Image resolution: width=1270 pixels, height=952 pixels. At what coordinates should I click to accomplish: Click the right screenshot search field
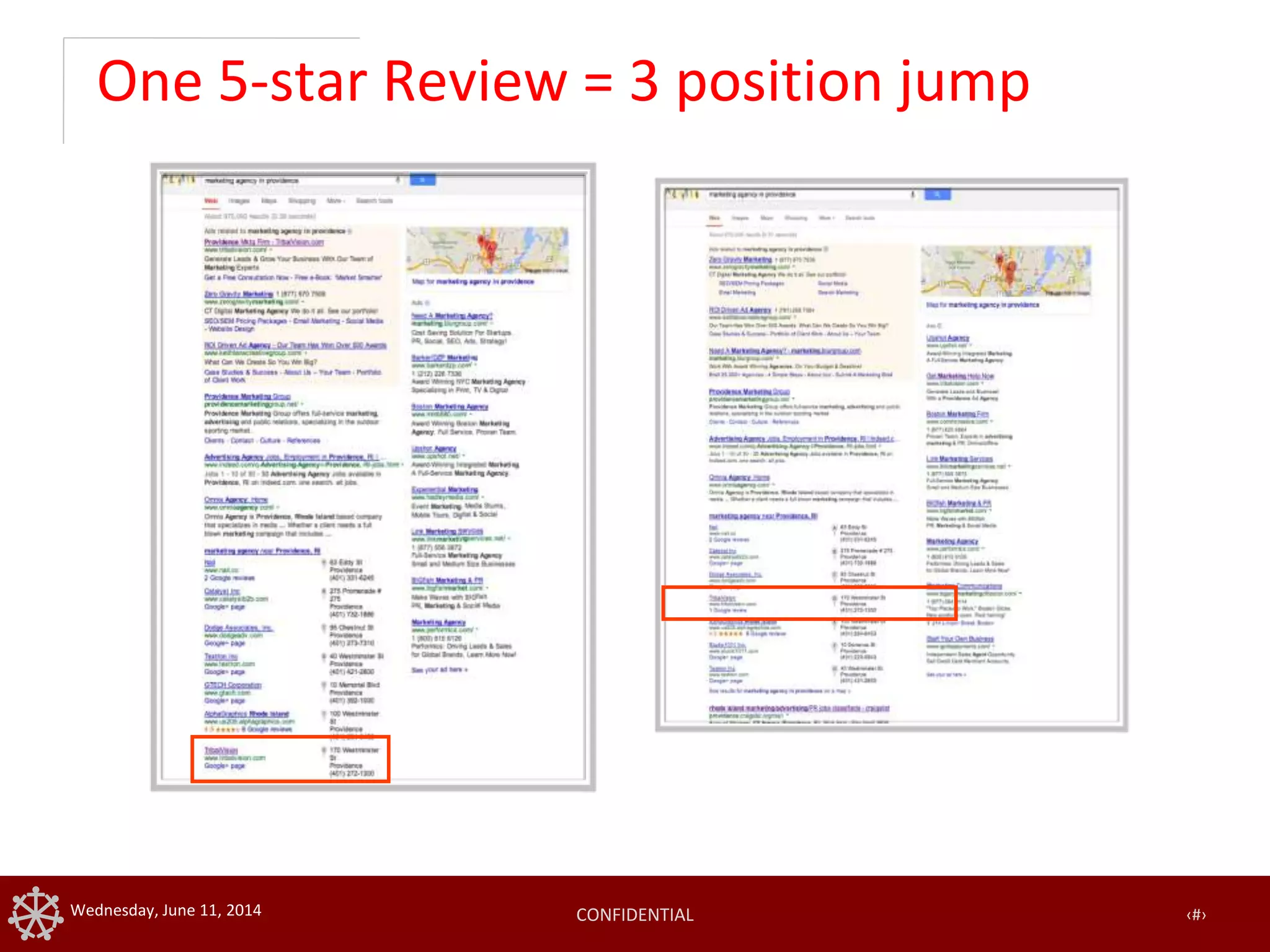point(814,195)
